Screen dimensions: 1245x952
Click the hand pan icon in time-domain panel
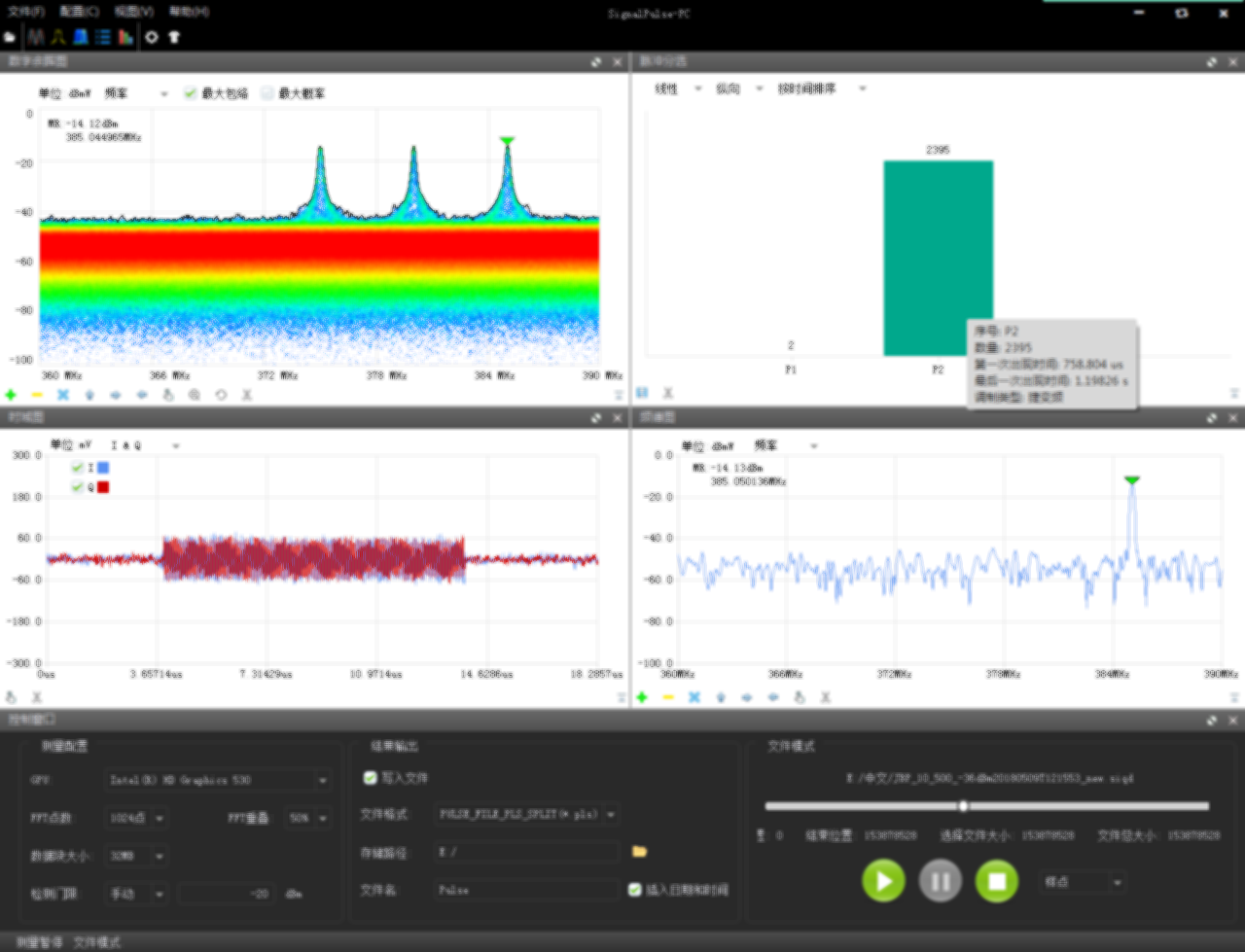pyautogui.click(x=11, y=697)
